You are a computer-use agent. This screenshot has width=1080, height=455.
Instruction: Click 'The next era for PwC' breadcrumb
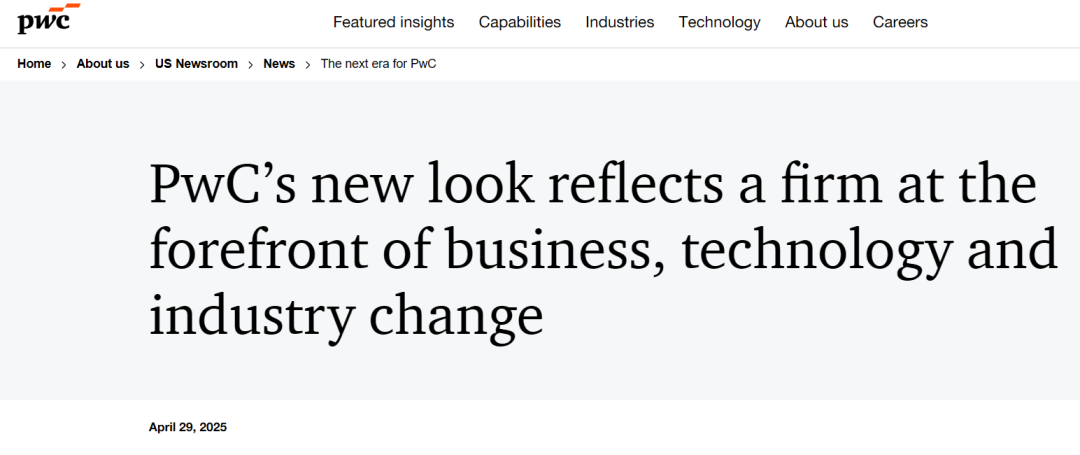(x=379, y=64)
